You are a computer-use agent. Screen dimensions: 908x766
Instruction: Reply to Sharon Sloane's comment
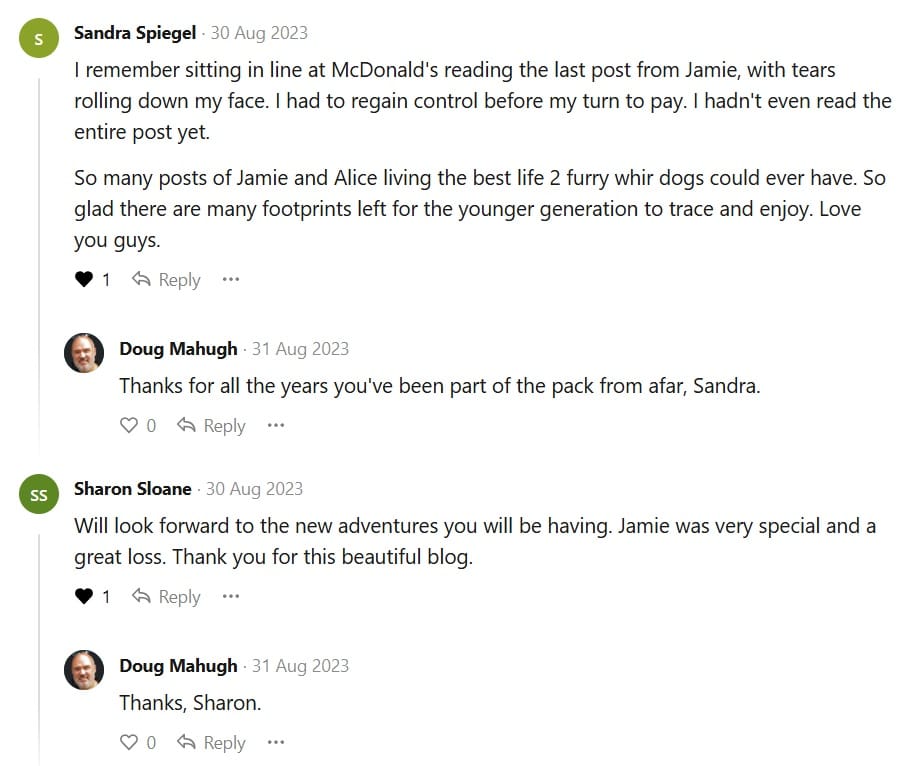[167, 597]
